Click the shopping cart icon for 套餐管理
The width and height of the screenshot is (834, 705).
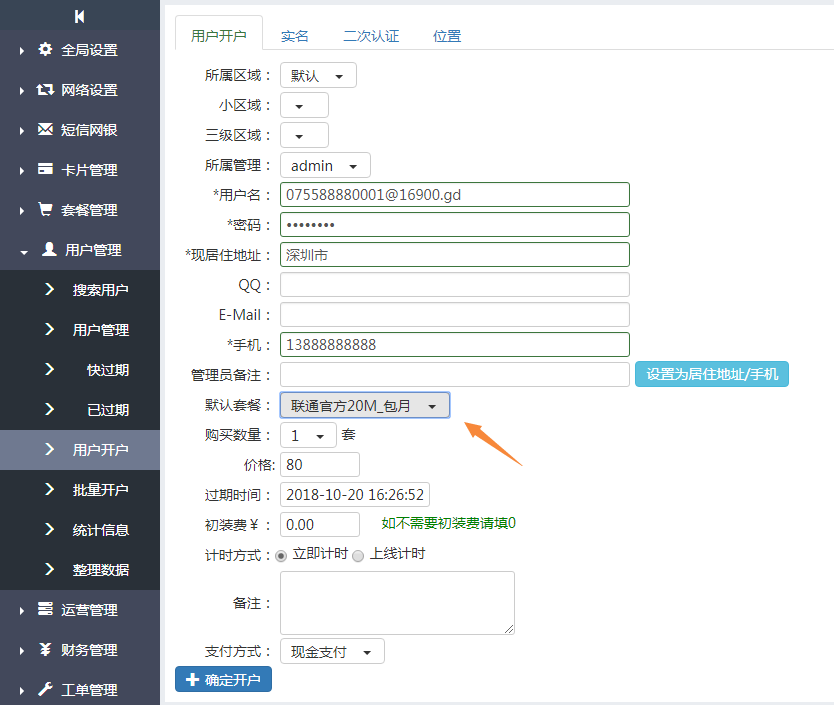tap(45, 209)
